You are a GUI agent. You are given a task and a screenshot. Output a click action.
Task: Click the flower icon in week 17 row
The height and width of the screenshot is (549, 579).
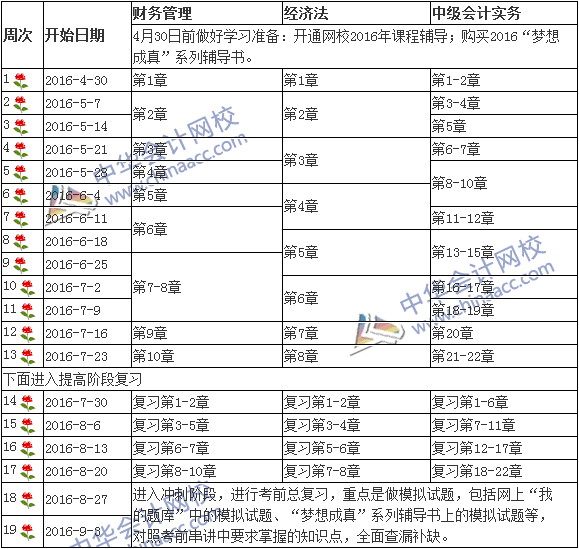tap(27, 471)
